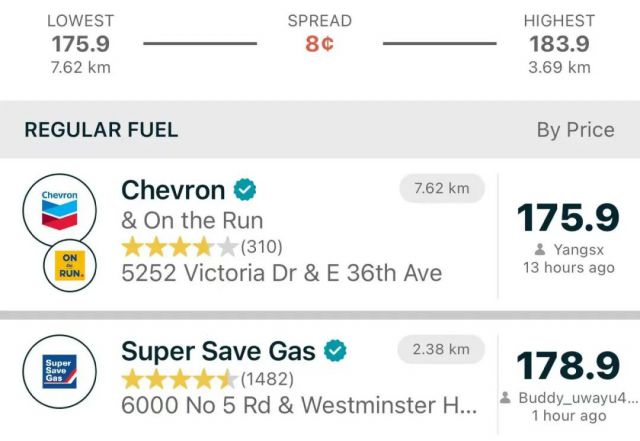Tap the On the Run logo badge
The height and width of the screenshot is (441, 640).
click(70, 265)
